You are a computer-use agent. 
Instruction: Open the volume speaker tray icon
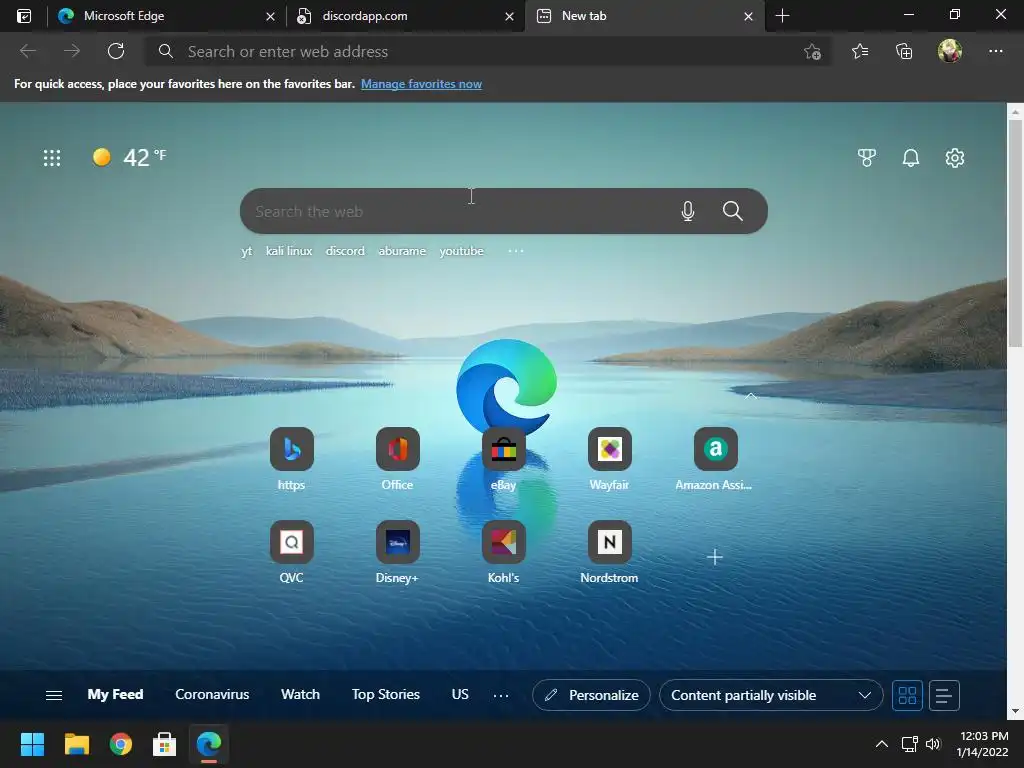pos(933,744)
